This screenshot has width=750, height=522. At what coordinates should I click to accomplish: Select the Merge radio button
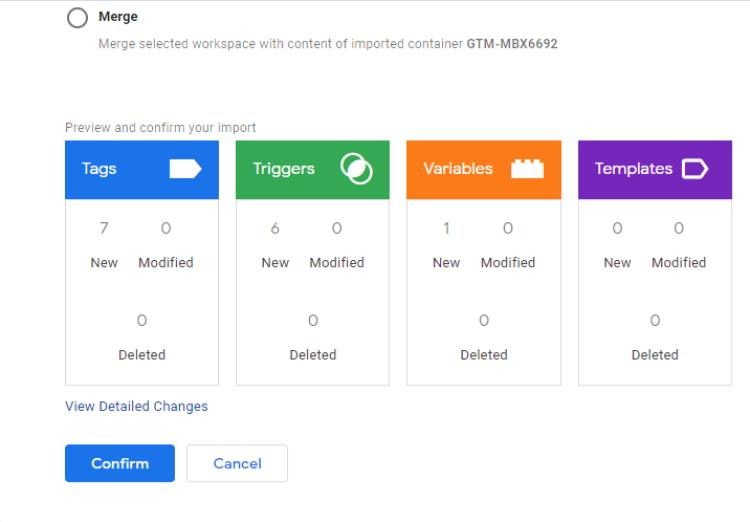(x=76, y=18)
